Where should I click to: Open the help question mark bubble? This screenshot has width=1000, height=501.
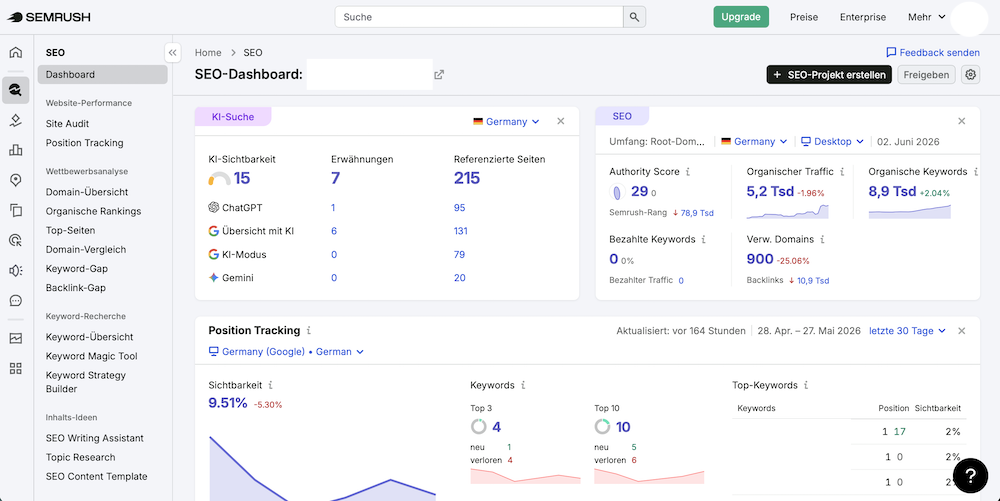(x=970, y=475)
